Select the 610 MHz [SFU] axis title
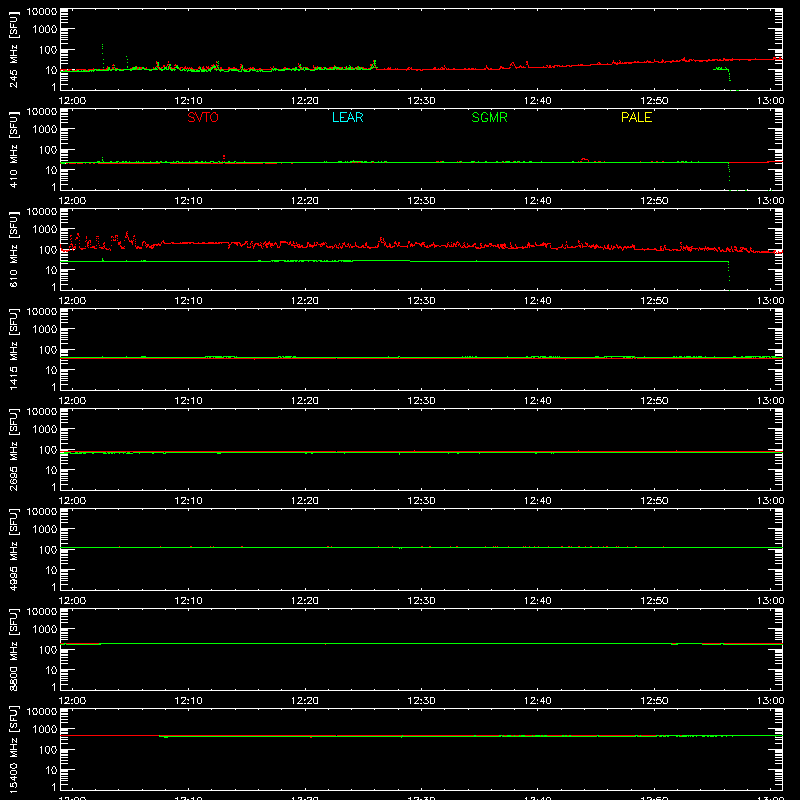The image size is (800, 800). 14,250
